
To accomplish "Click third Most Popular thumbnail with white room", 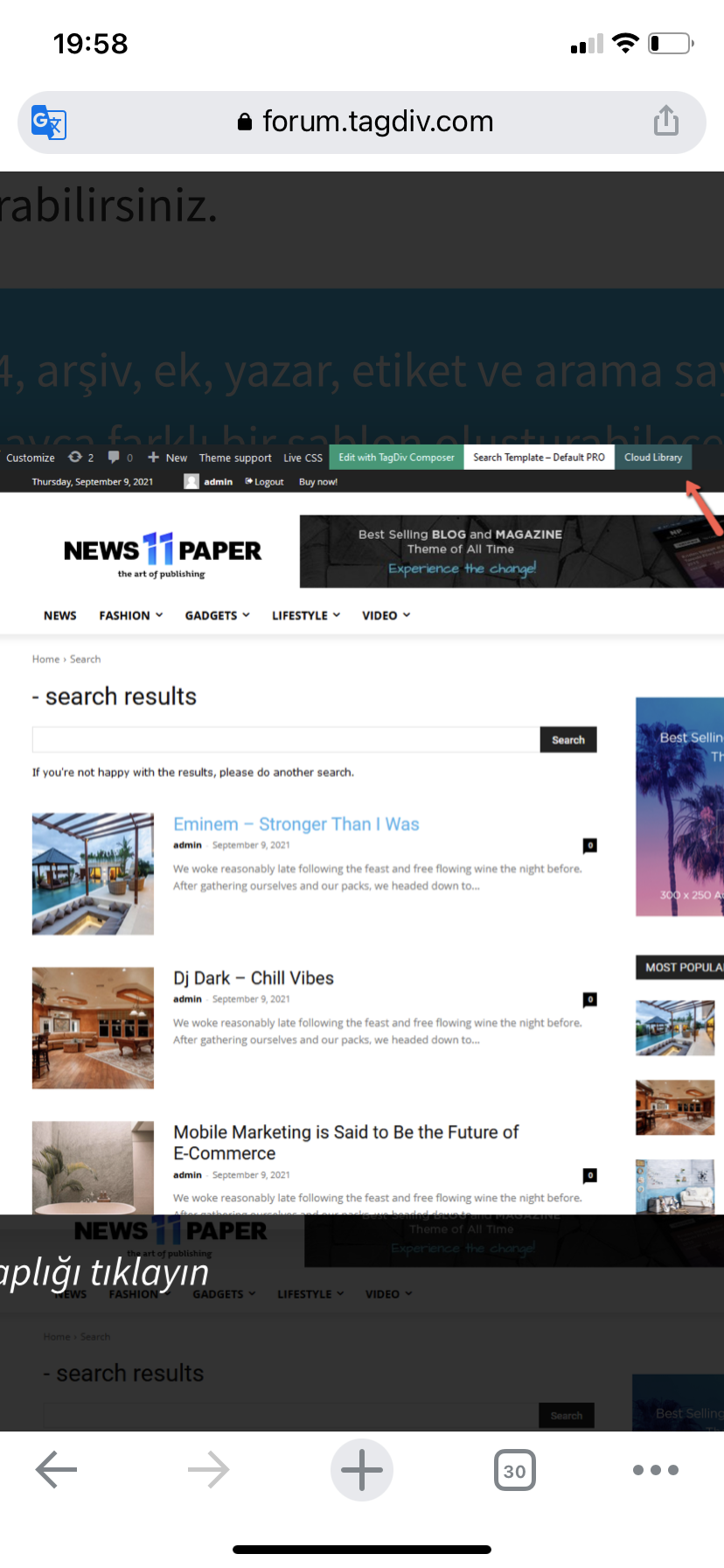I will [675, 1187].
